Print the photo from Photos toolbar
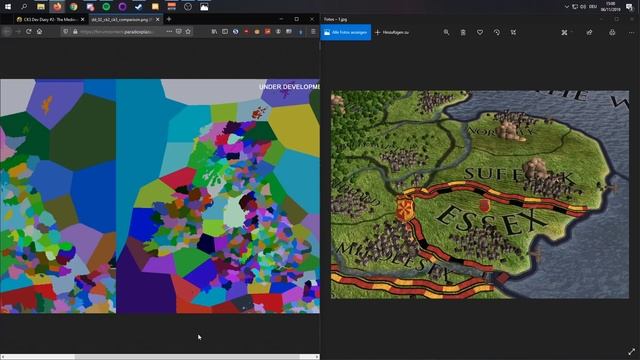This screenshot has width=640, height=360. point(612,32)
